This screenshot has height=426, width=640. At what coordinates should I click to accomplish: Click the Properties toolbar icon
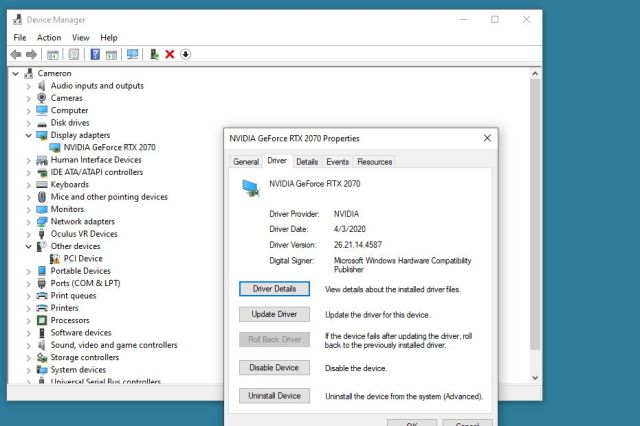(74, 54)
